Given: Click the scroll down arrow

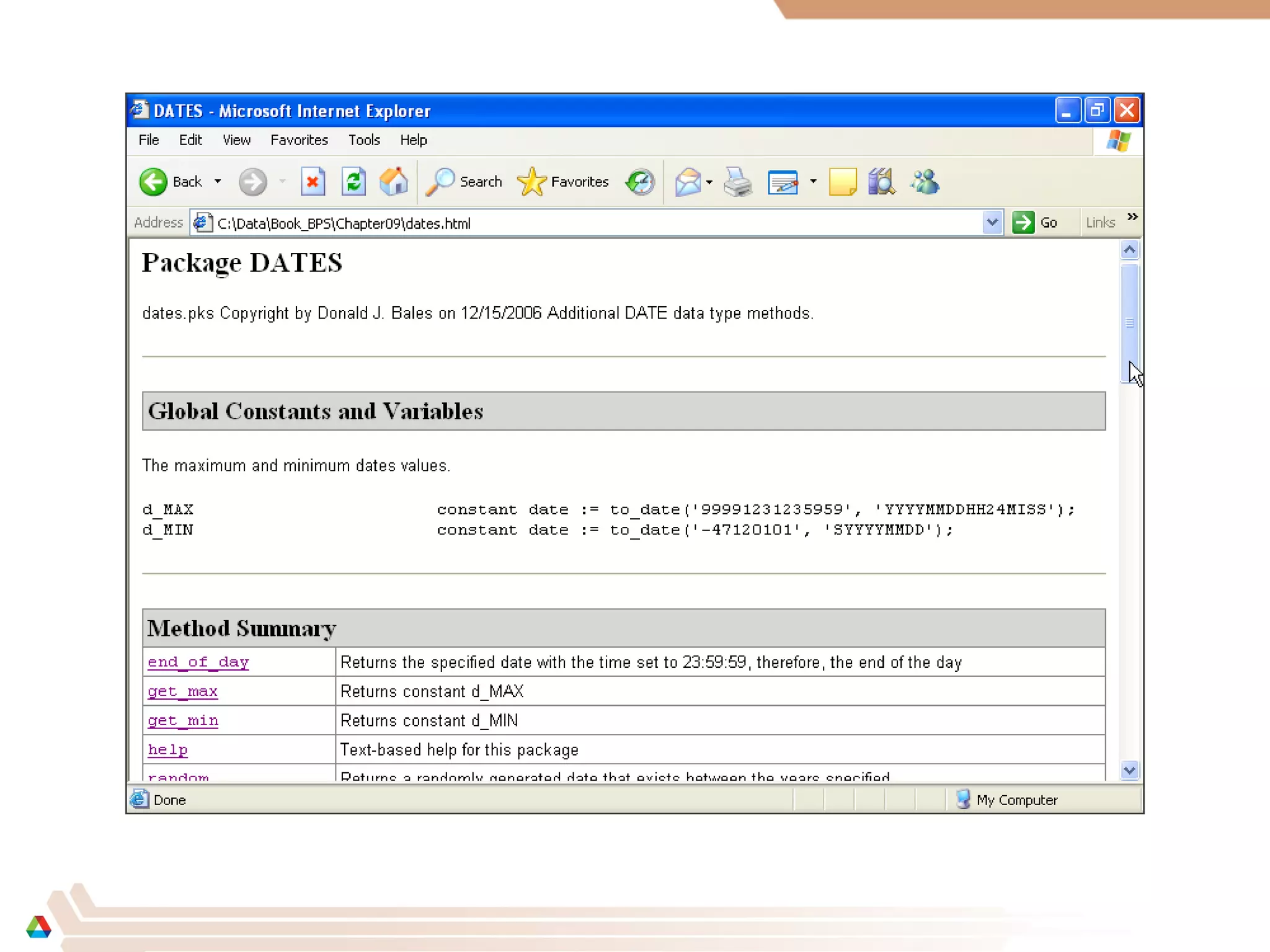Looking at the screenshot, I should pyautogui.click(x=1130, y=770).
